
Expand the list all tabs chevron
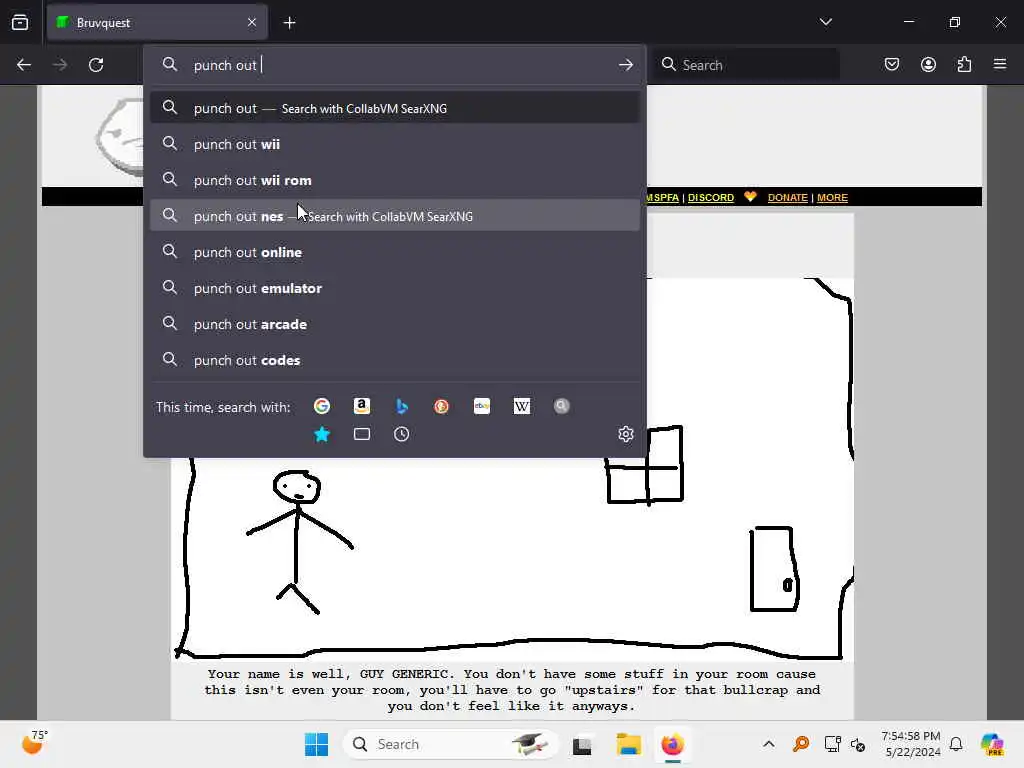pos(825,22)
